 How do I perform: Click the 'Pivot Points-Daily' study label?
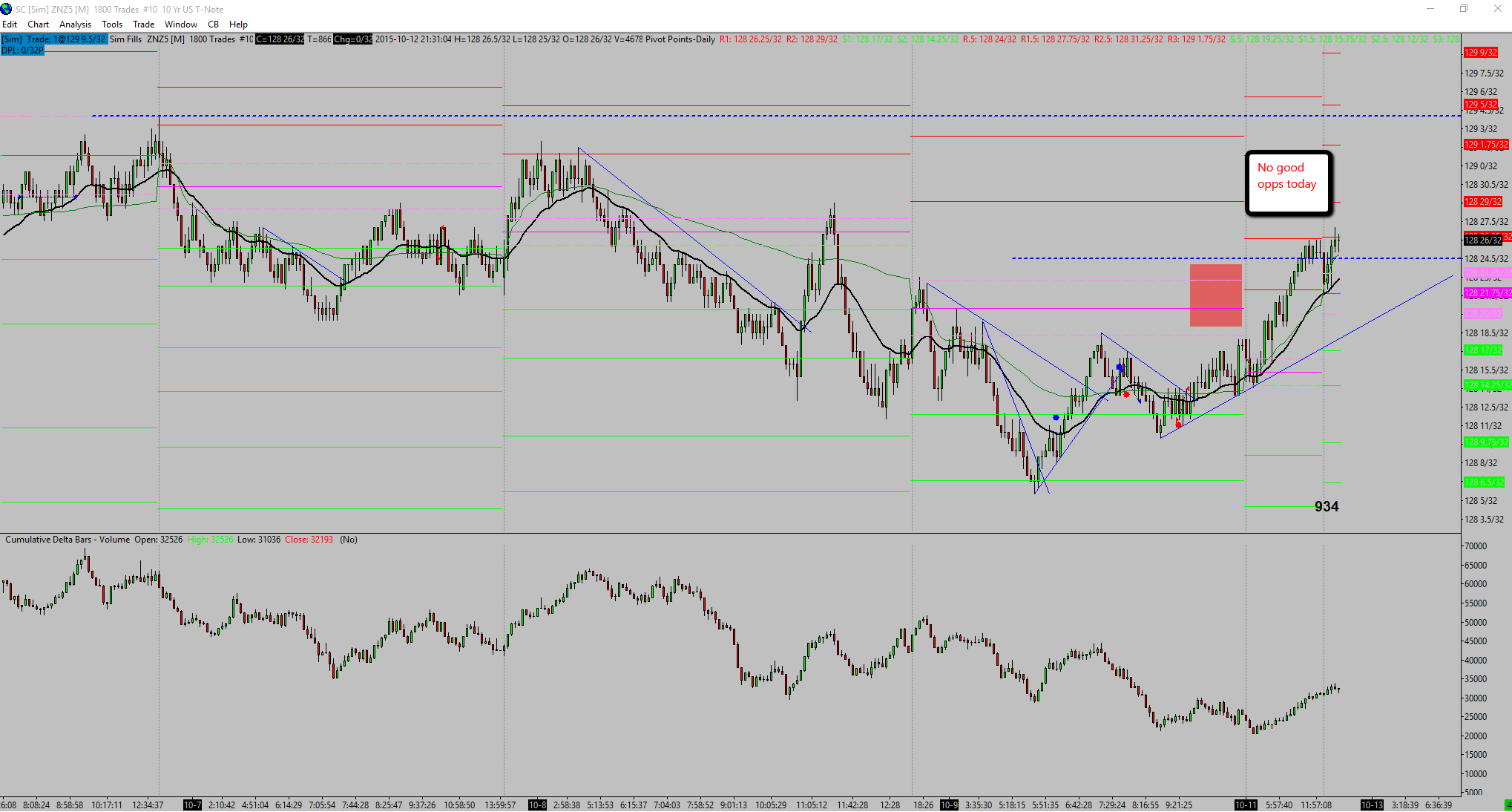tap(680, 39)
